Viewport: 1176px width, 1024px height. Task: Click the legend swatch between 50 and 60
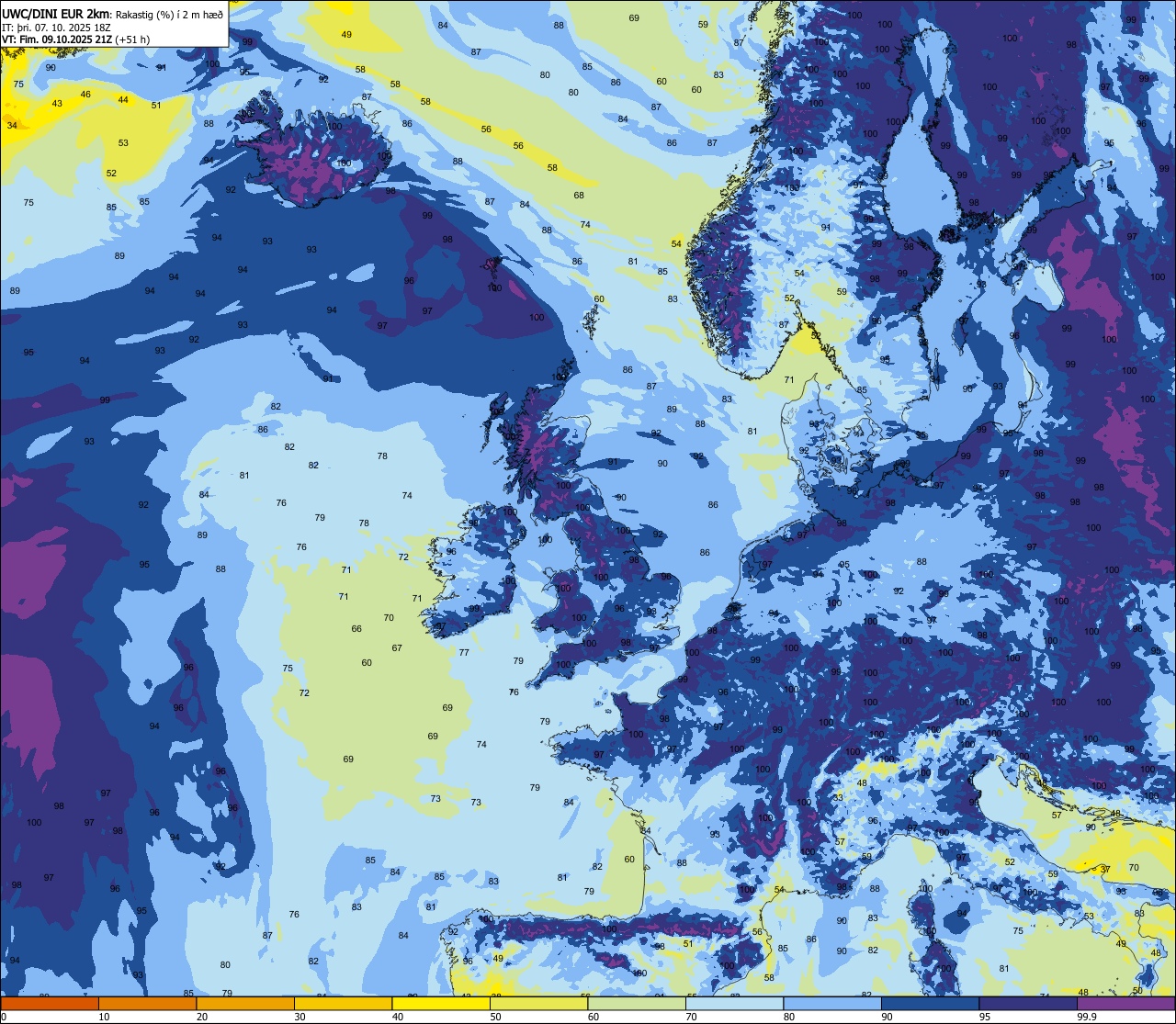pyautogui.click(x=538, y=1004)
